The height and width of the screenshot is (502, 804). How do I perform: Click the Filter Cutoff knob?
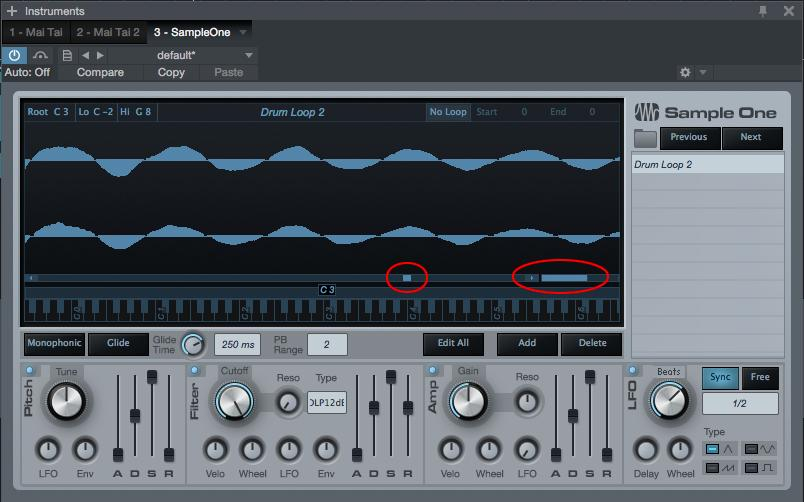[233, 402]
